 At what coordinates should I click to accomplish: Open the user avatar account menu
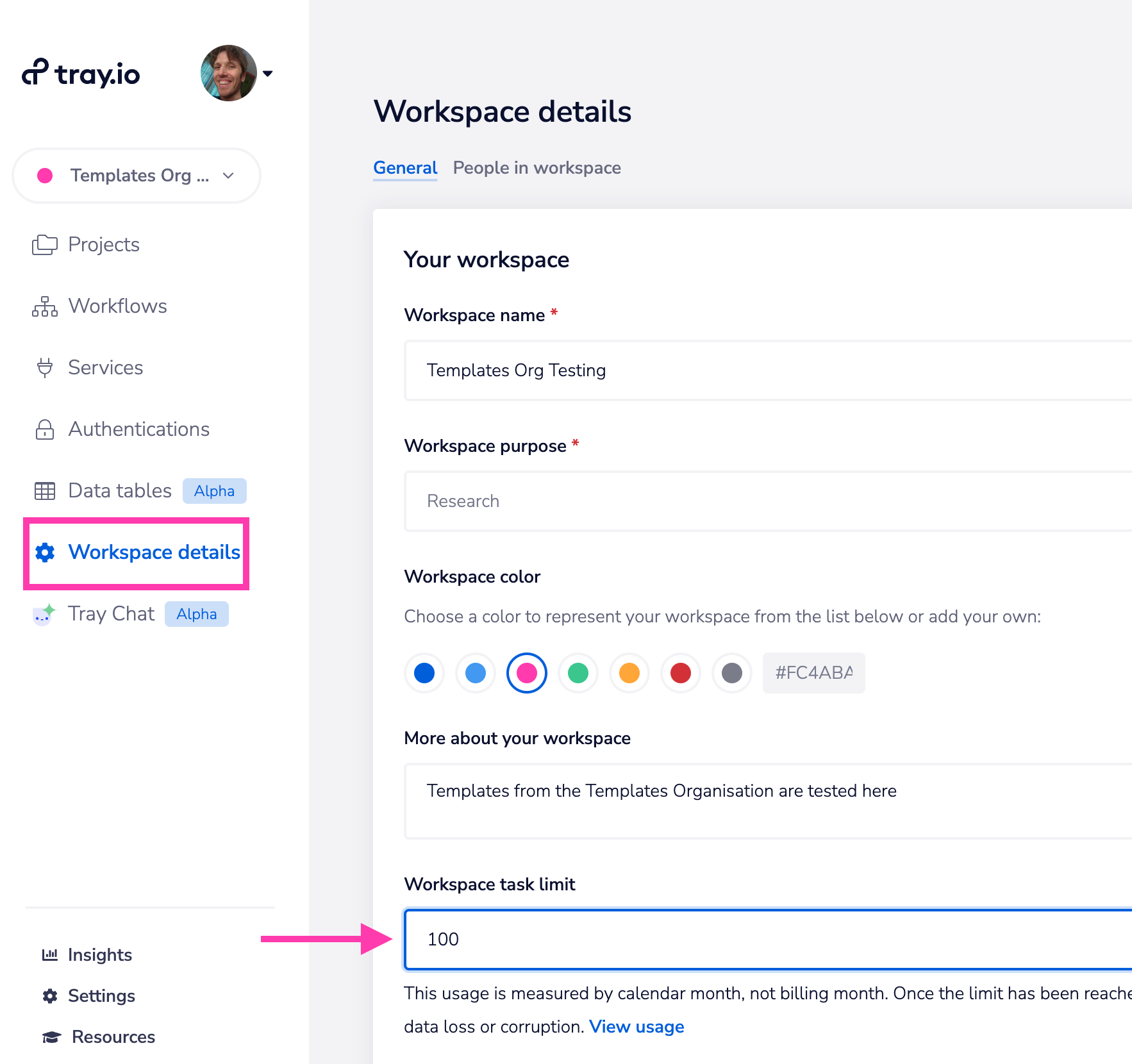(x=236, y=74)
